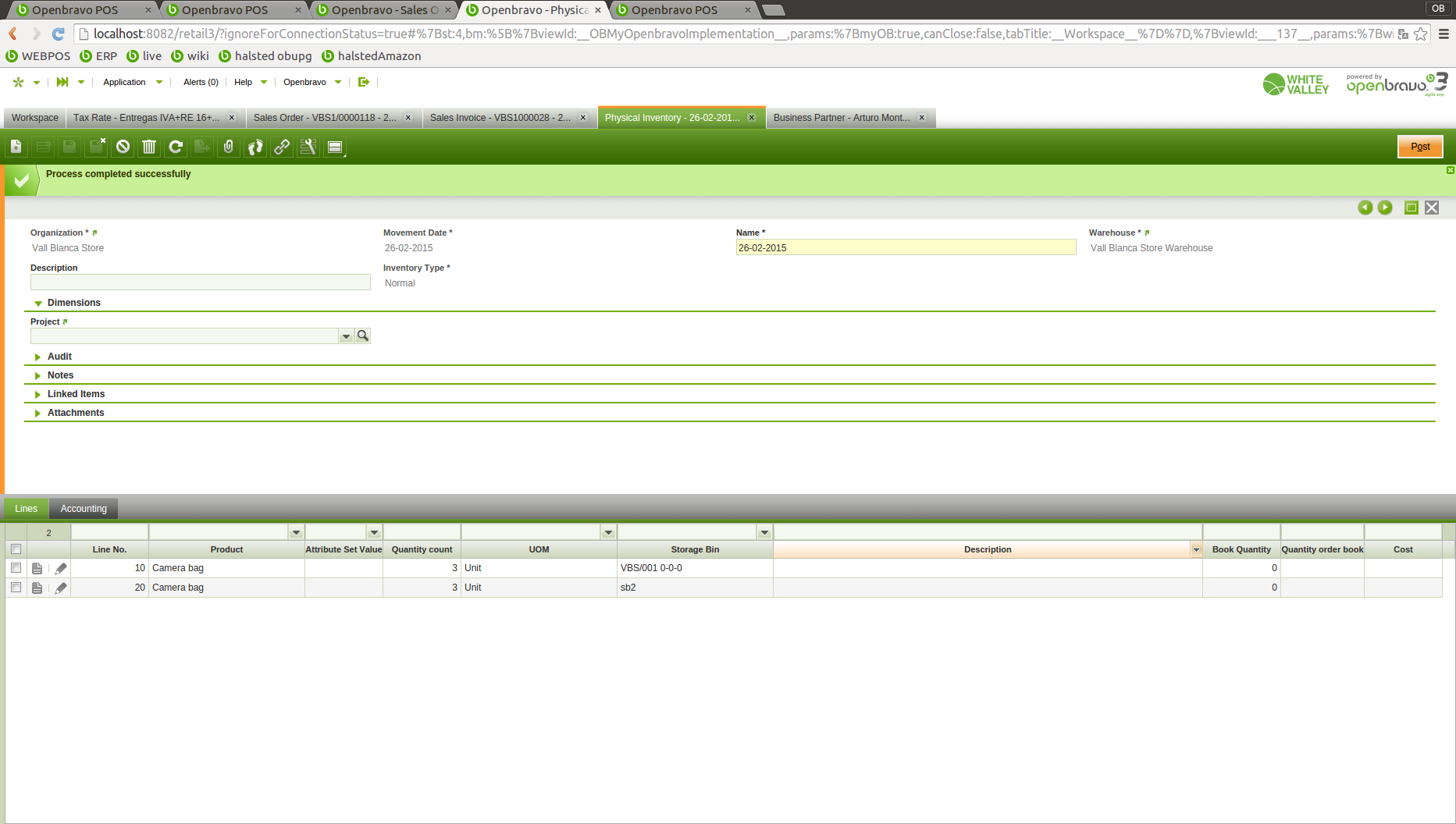Refresh the Physical Inventory record

pyautogui.click(x=176, y=147)
